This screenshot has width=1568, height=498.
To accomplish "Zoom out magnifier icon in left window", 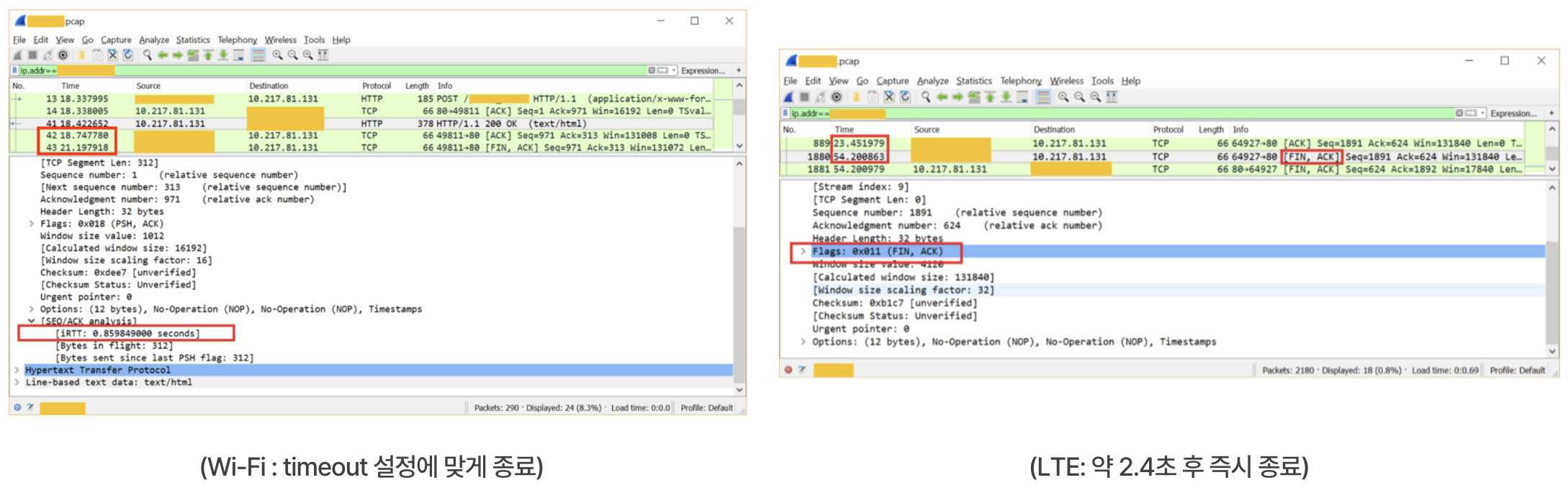I will (x=293, y=55).
